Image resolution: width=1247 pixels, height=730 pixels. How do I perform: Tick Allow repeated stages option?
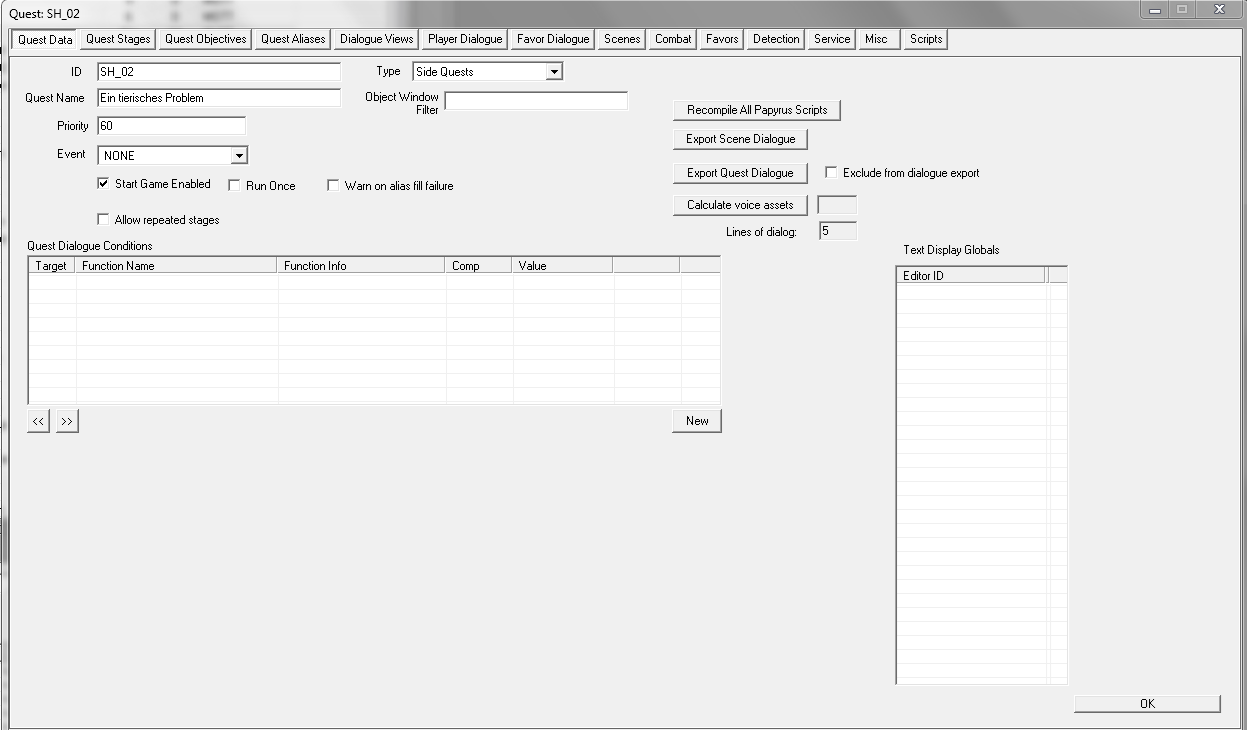pos(103,219)
